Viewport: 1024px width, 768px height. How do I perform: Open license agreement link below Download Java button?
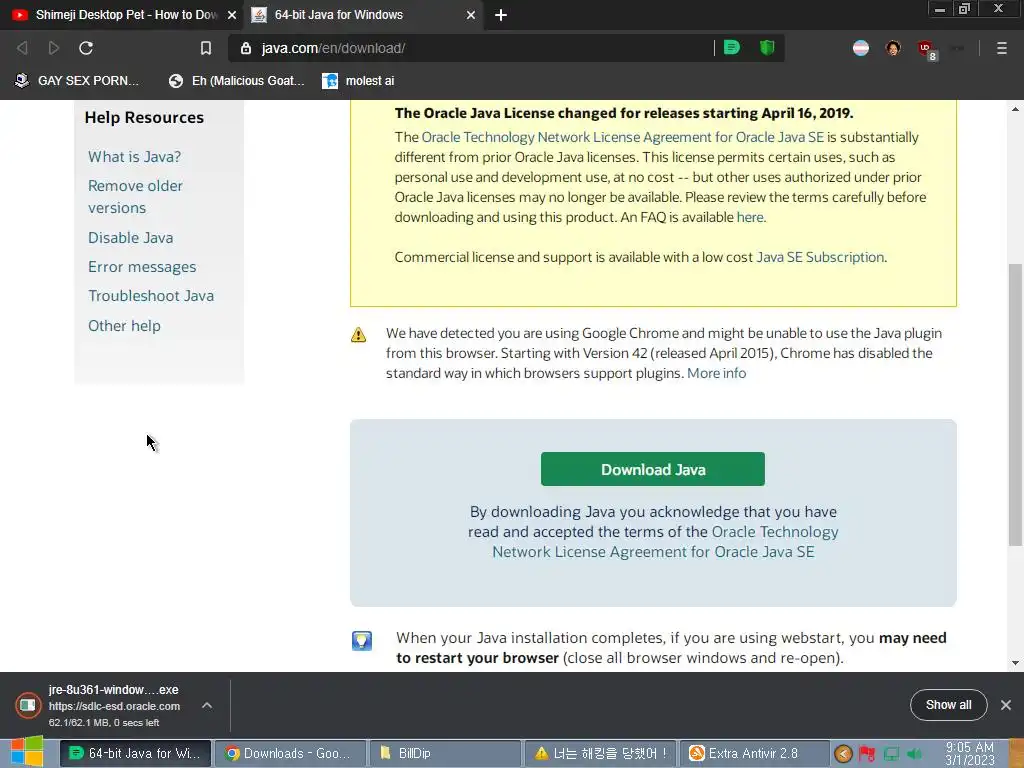pyautogui.click(x=653, y=542)
